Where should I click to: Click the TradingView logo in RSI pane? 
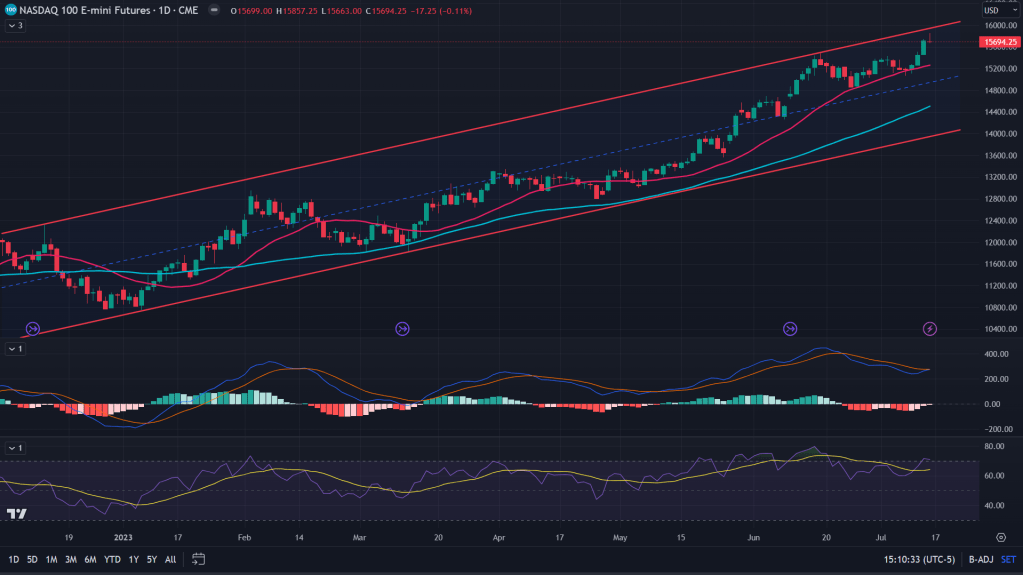click(x=16, y=514)
